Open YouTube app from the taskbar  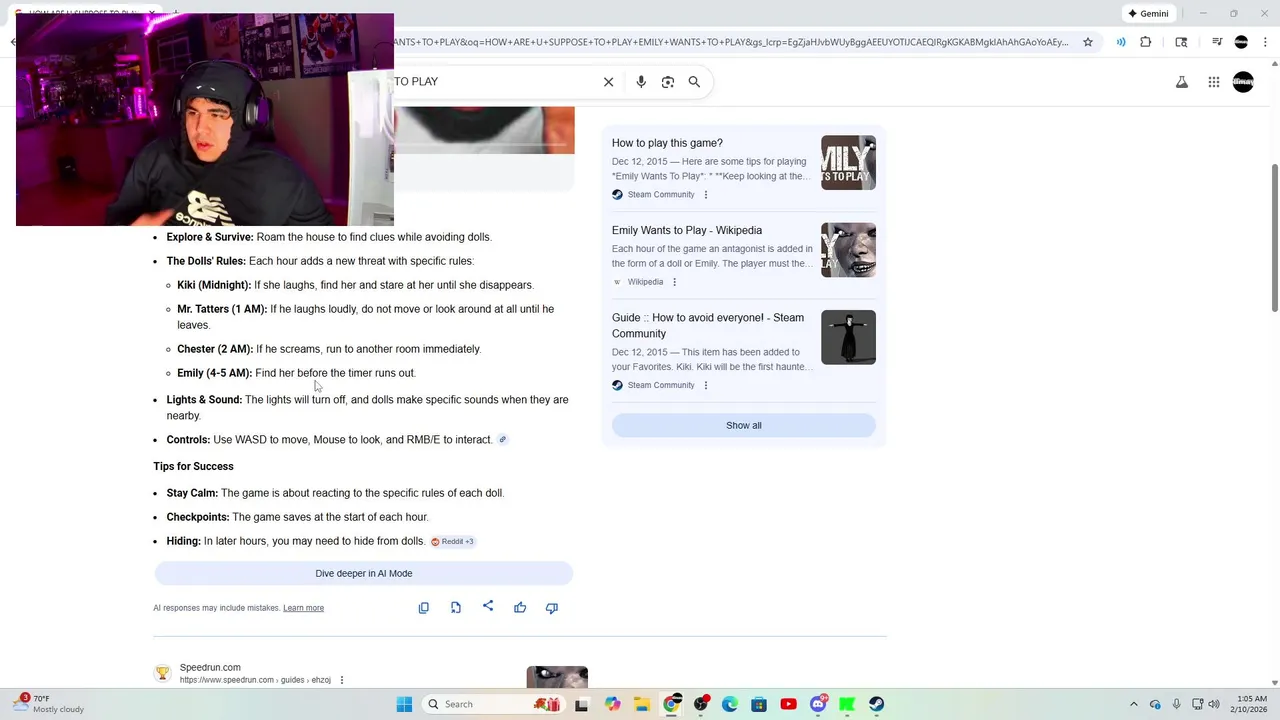(788, 704)
